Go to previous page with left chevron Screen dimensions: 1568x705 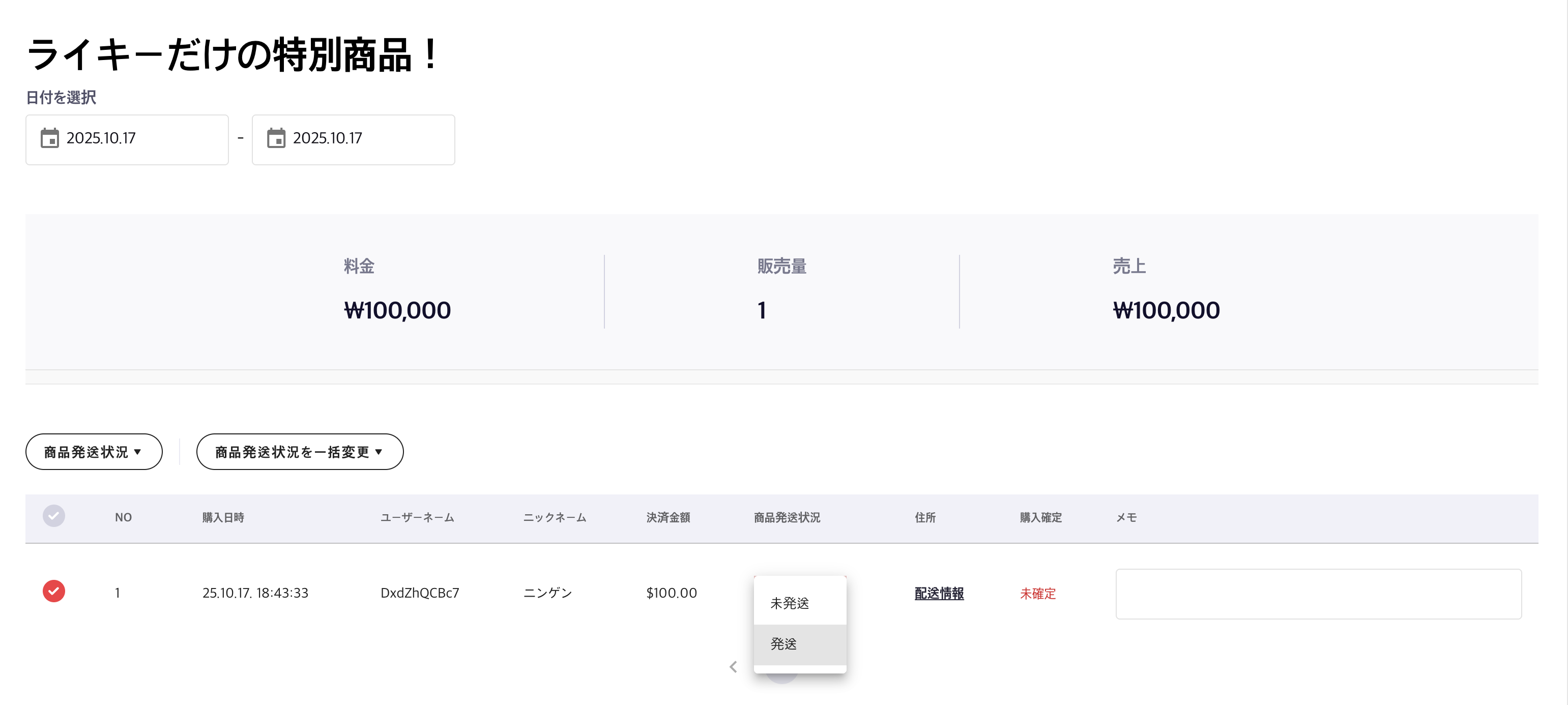pyautogui.click(x=734, y=667)
